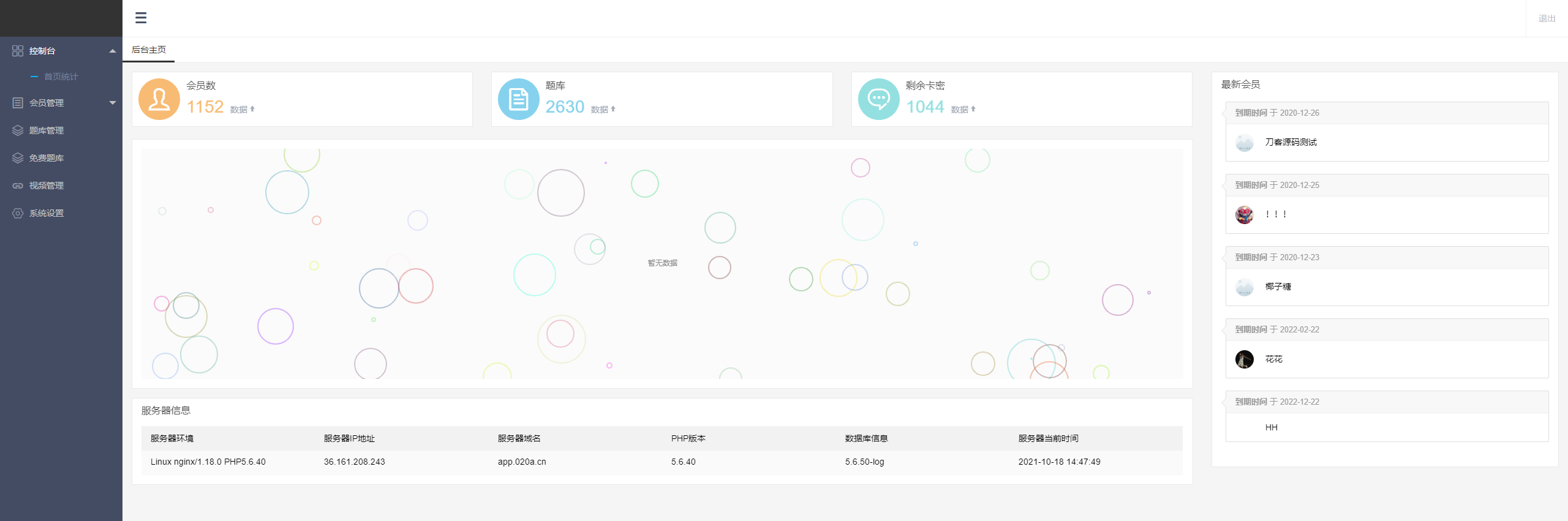
Task: Click the 视频管理 link icon in sidebar
Action: click(x=18, y=186)
